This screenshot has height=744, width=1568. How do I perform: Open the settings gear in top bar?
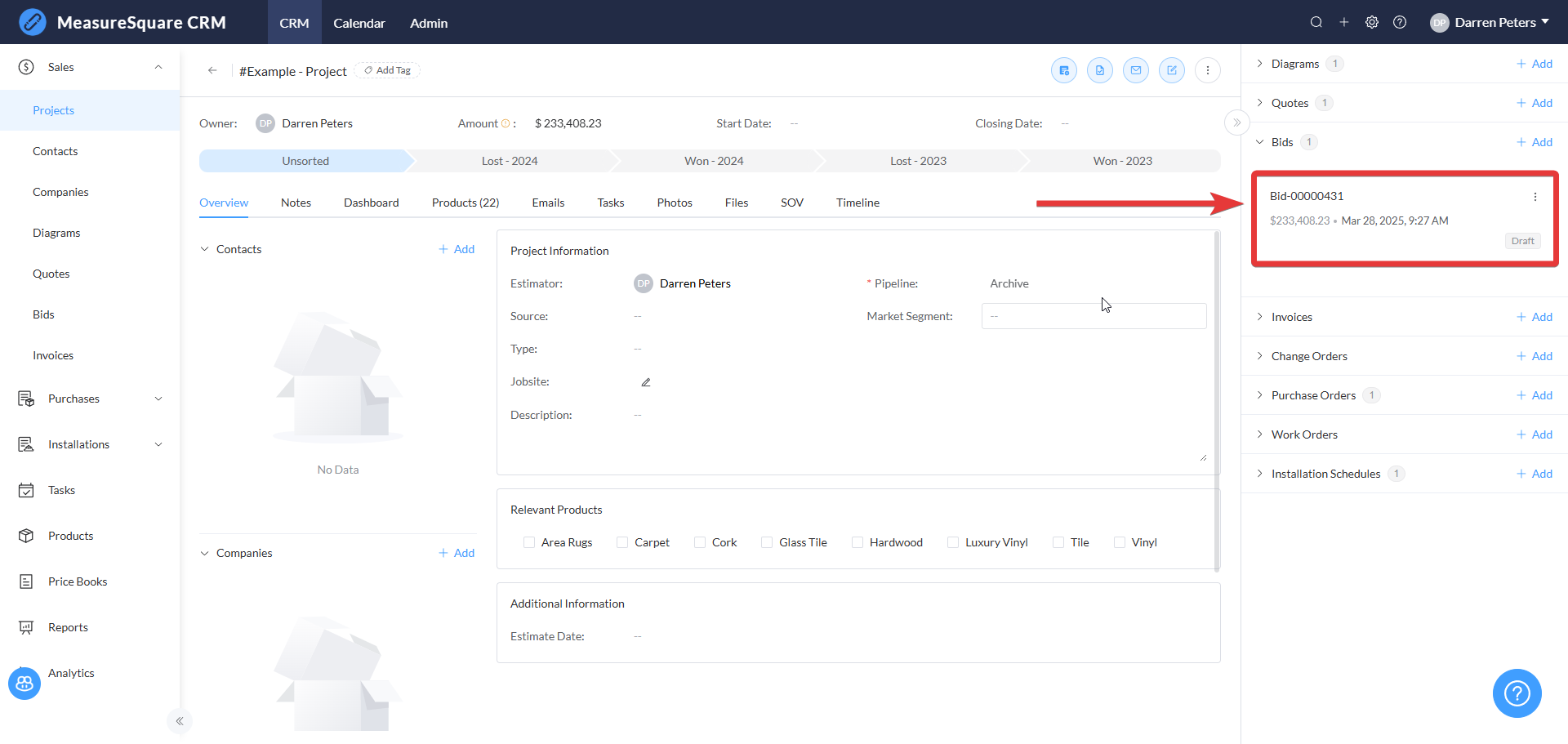tap(1371, 22)
